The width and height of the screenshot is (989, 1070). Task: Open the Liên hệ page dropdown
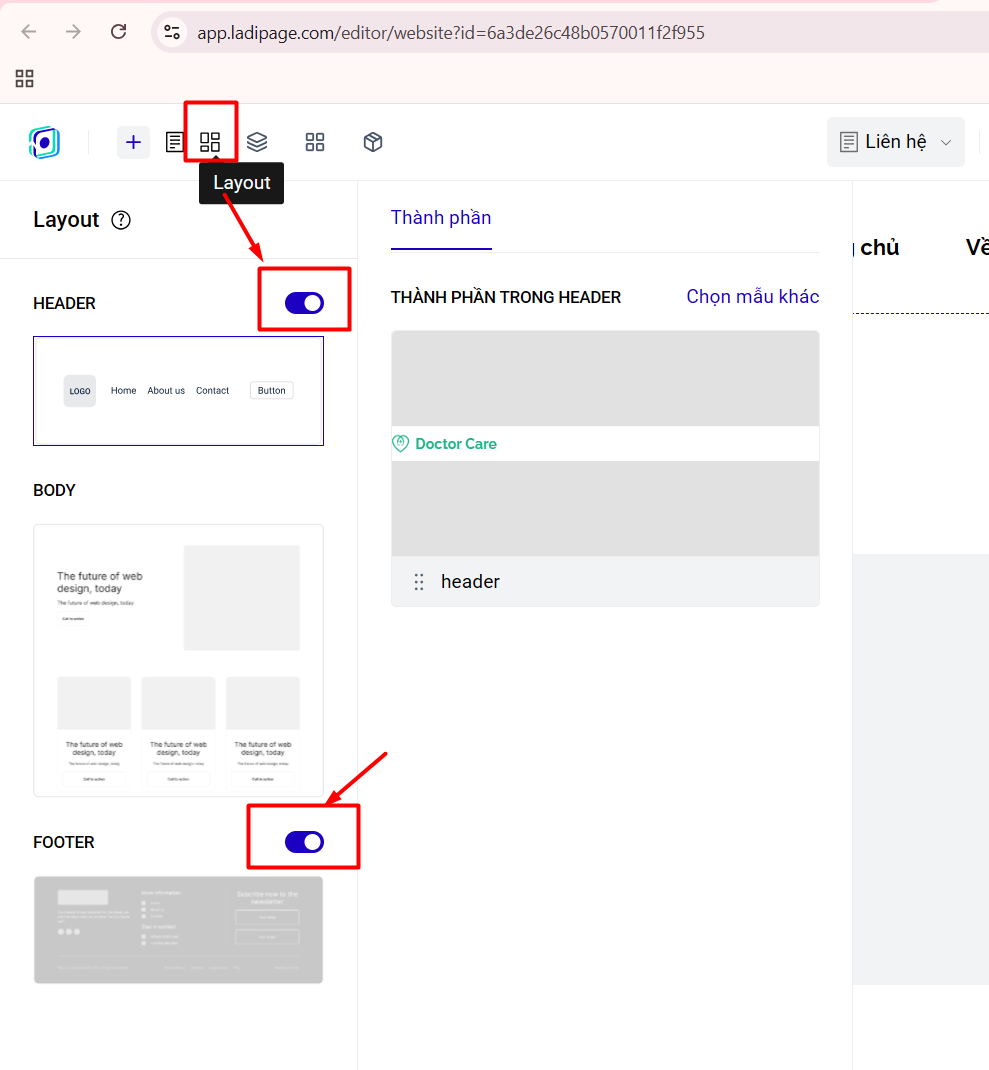[x=895, y=142]
